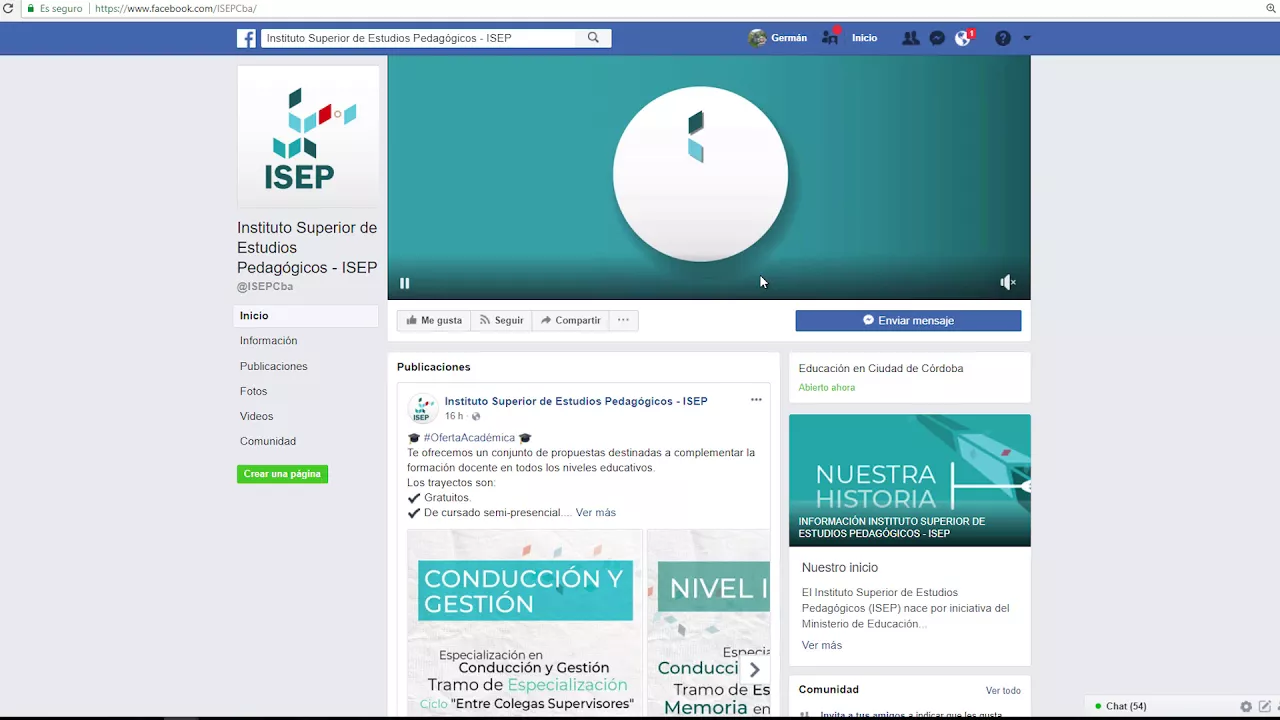Click the Publicaciones section heading
The width and height of the screenshot is (1280, 720).
433,367
